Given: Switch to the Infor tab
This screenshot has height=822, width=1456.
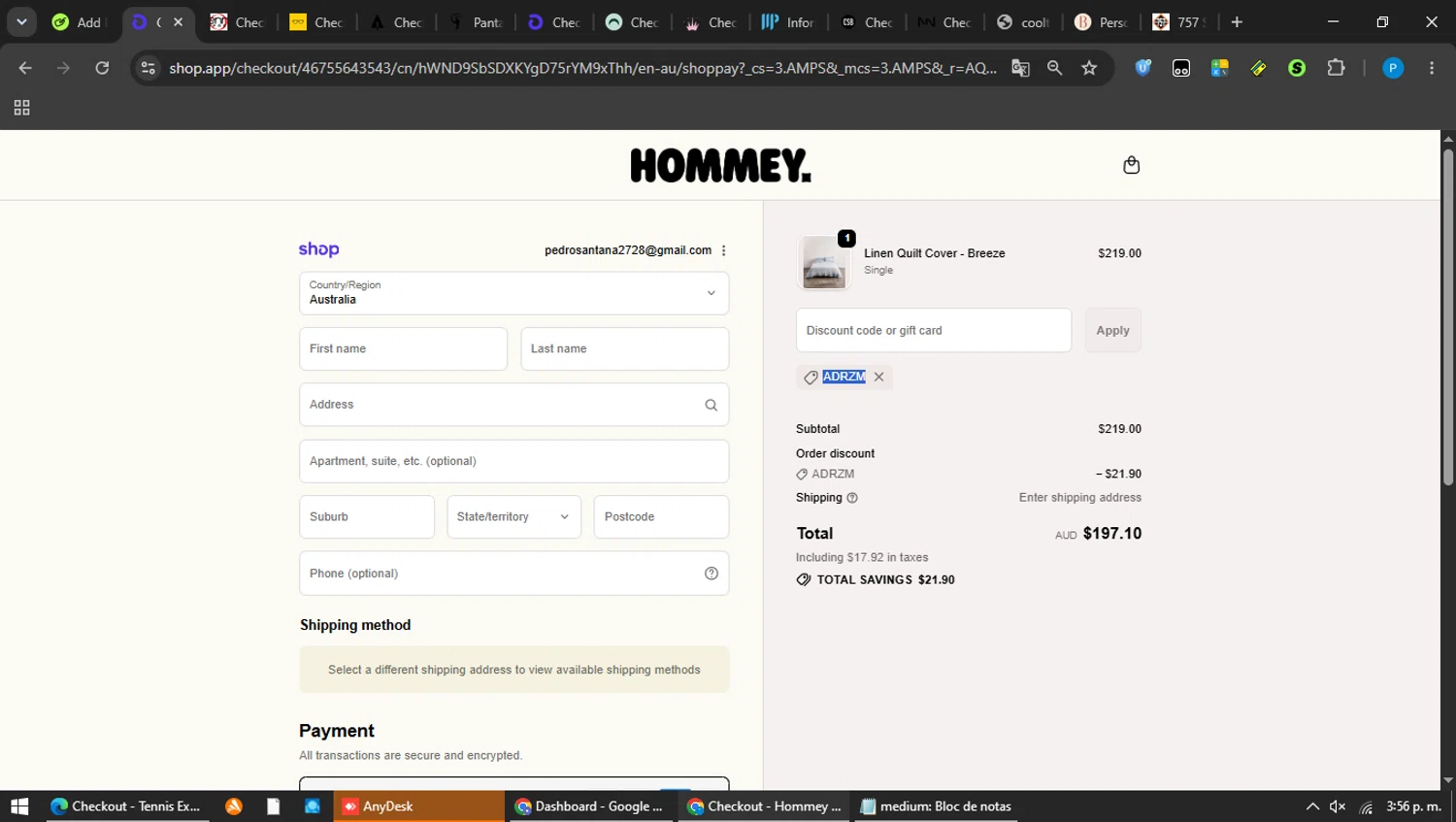Looking at the screenshot, I should 789,21.
